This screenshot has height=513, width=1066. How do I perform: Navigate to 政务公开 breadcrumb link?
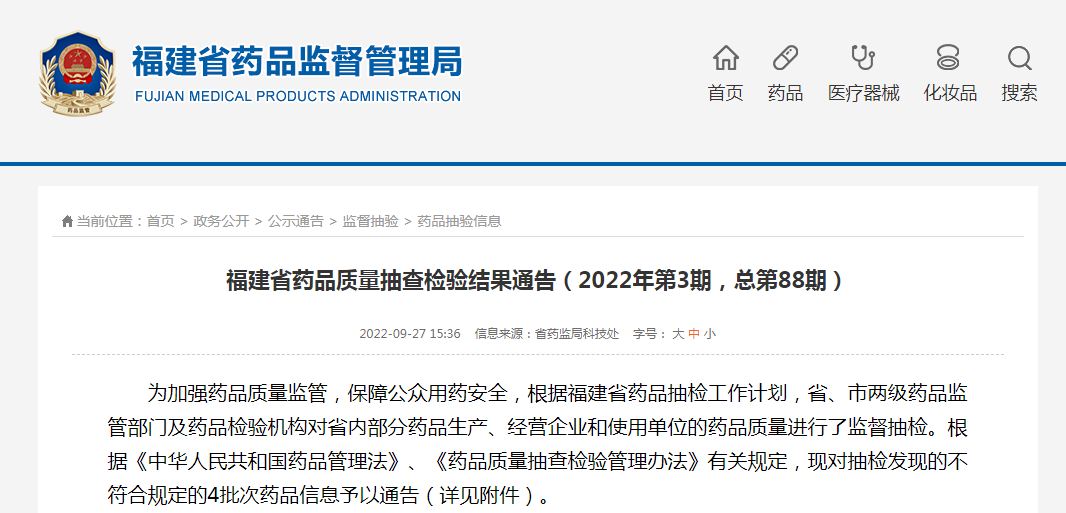221,221
